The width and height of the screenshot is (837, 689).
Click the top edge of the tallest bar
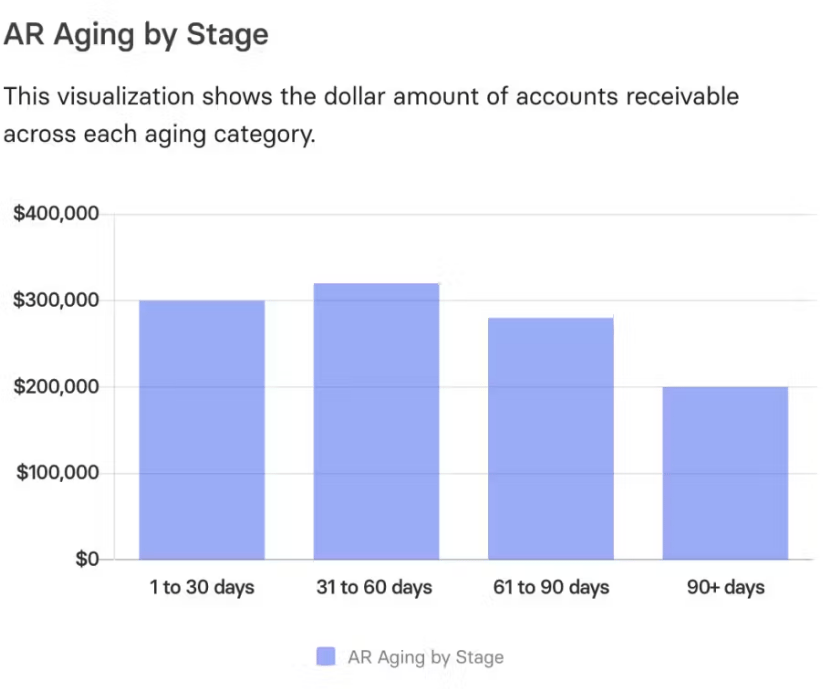pos(376,284)
